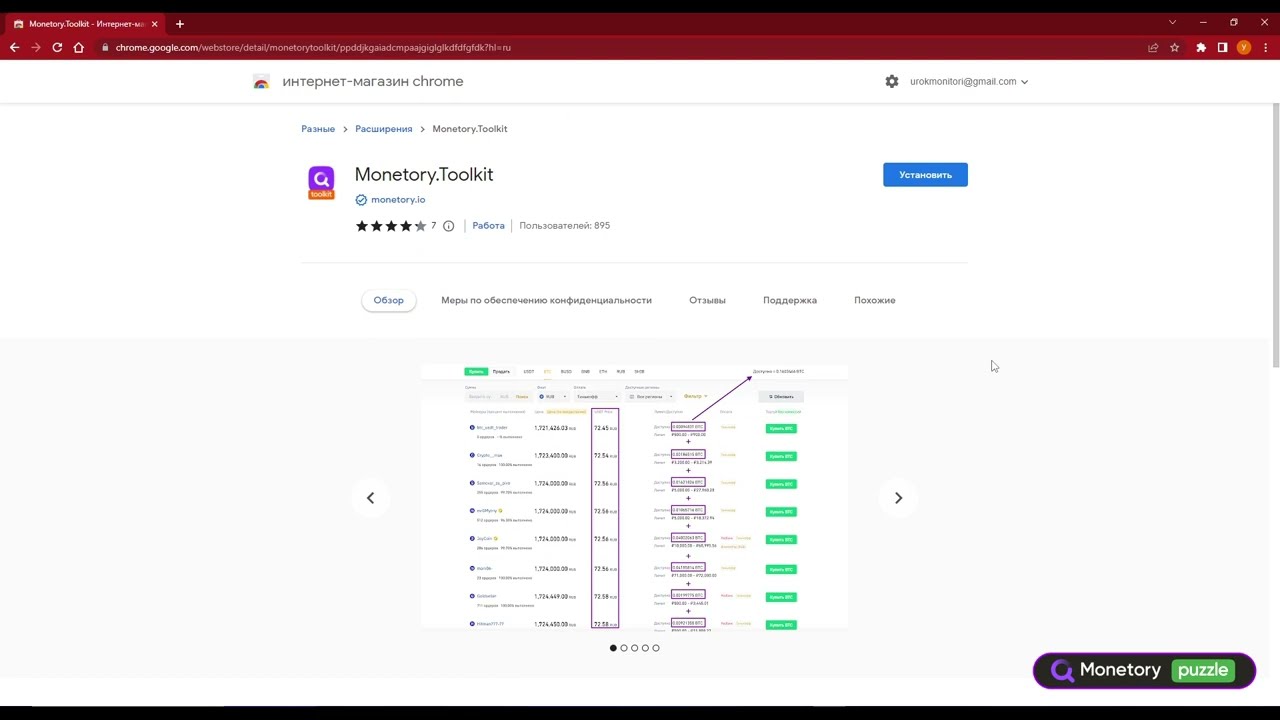Click the Monetory.Toolkit breadcrumb text
The image size is (1280, 720).
point(470,129)
